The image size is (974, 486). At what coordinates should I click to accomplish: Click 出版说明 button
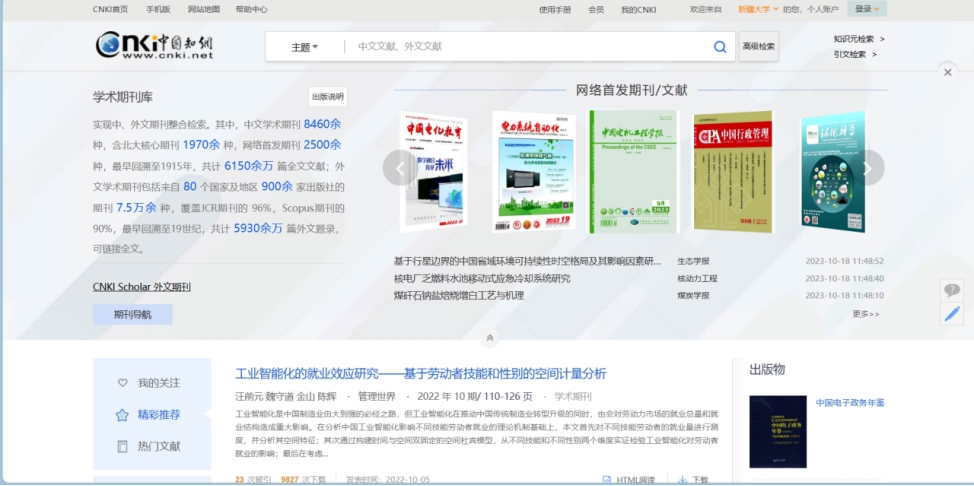point(327,97)
